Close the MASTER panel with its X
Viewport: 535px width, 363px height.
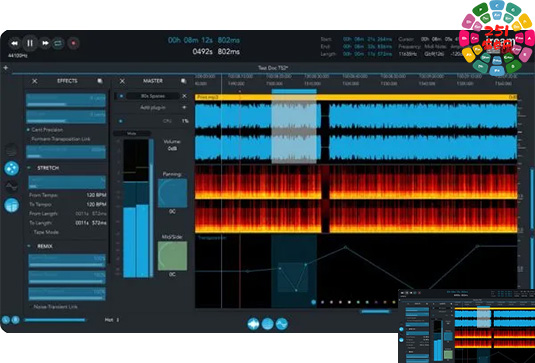click(122, 81)
